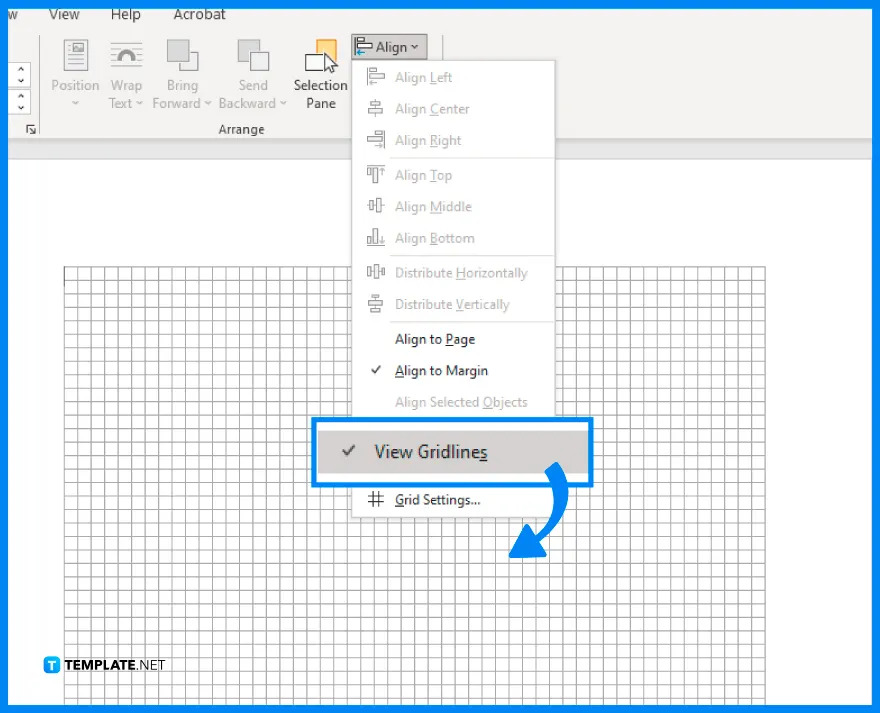
Task: Click the Acrobat menu item
Action: (x=198, y=14)
